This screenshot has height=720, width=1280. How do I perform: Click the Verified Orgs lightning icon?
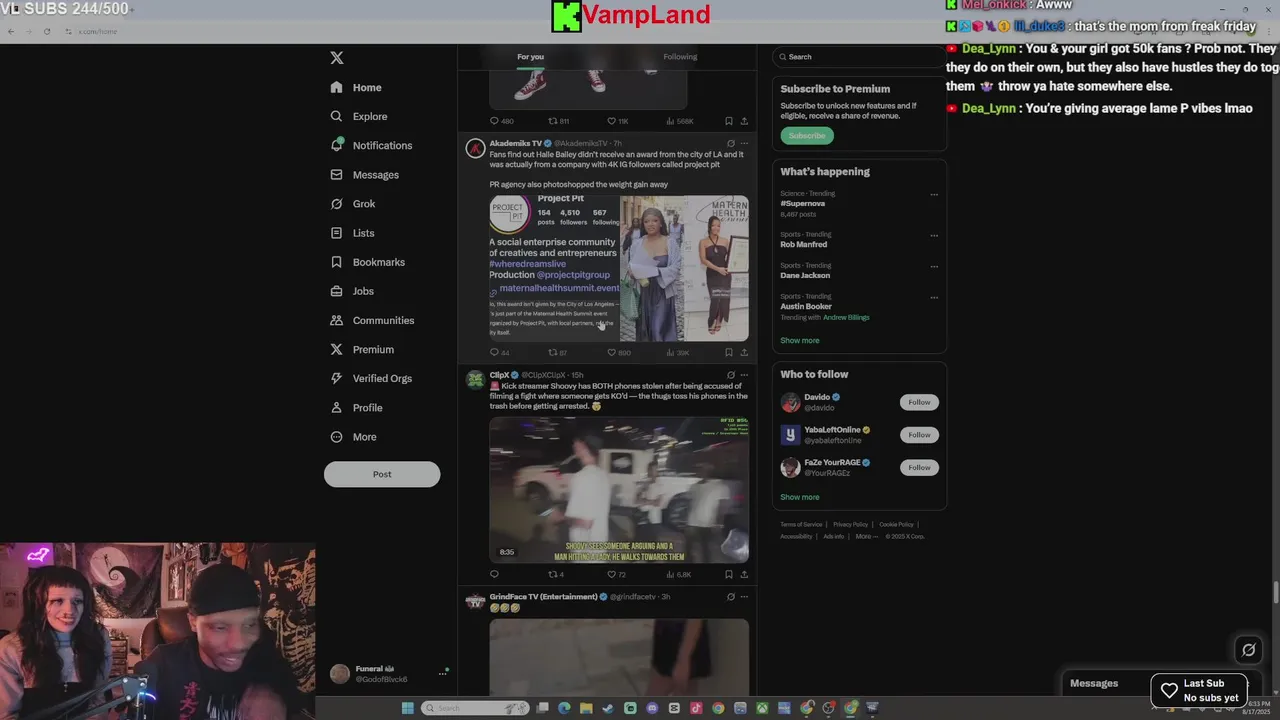[x=336, y=378]
